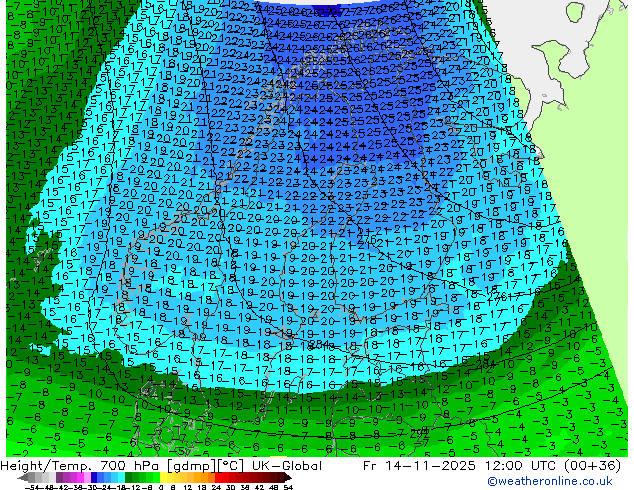The width and height of the screenshot is (634, 490).
Task: Open the weatheronline.co.uk copyright link
Action: click(x=550, y=481)
